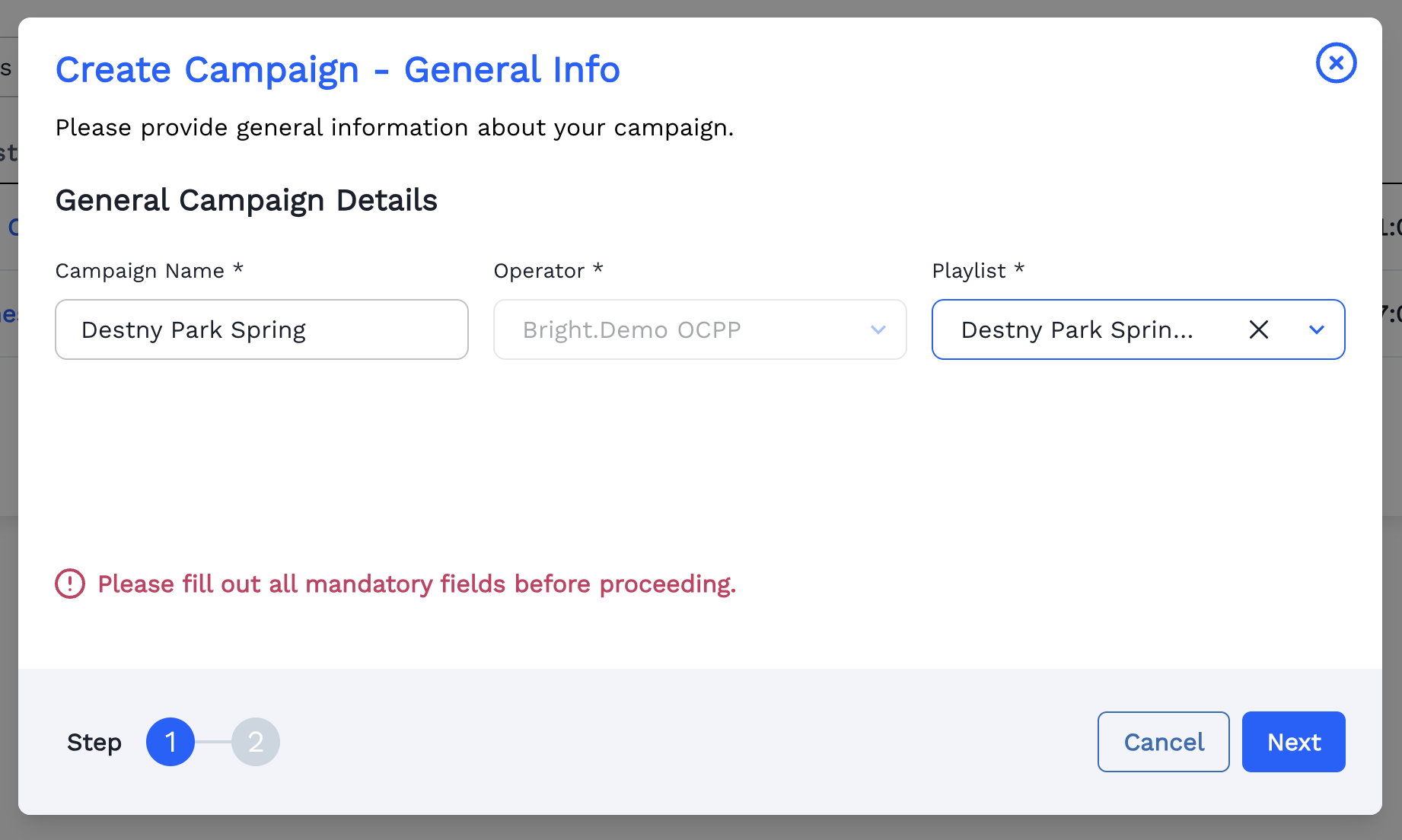Image resolution: width=1402 pixels, height=840 pixels.
Task: Click the Operator field chevron arrow
Action: 878,329
